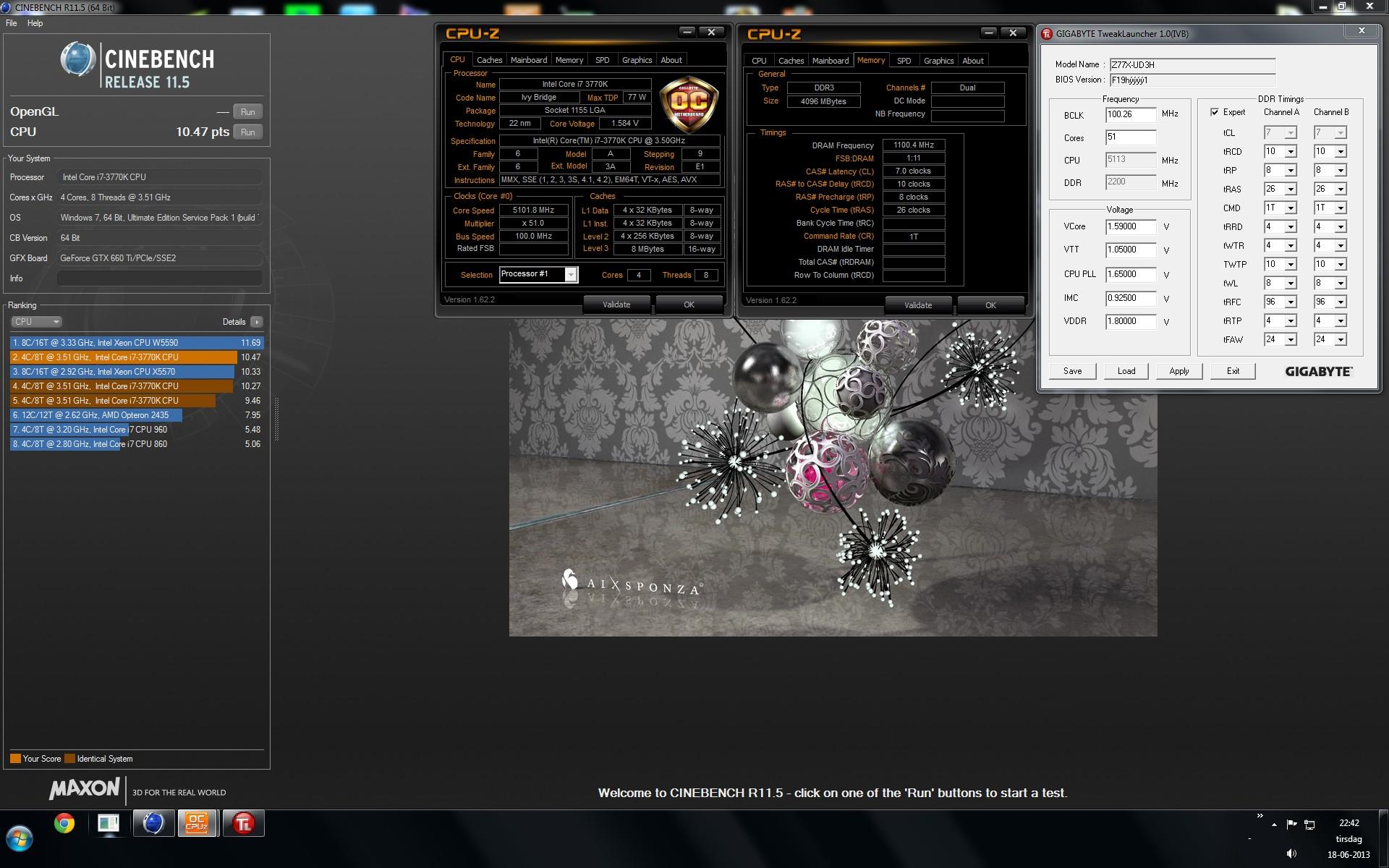Image resolution: width=1389 pixels, height=868 pixels.
Task: Click the CPU PLL voltage field
Action: (1131, 275)
